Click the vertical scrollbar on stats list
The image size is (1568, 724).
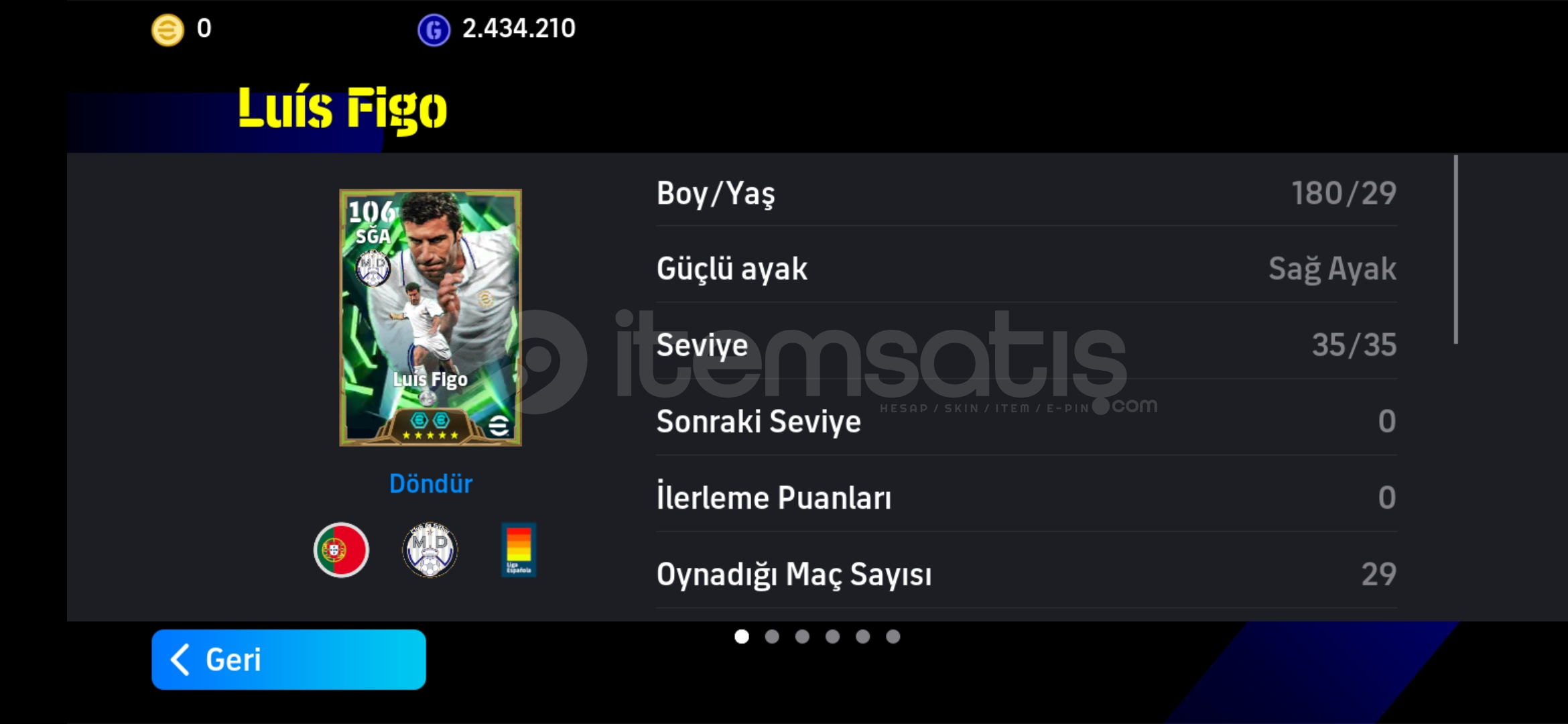[x=1456, y=249]
